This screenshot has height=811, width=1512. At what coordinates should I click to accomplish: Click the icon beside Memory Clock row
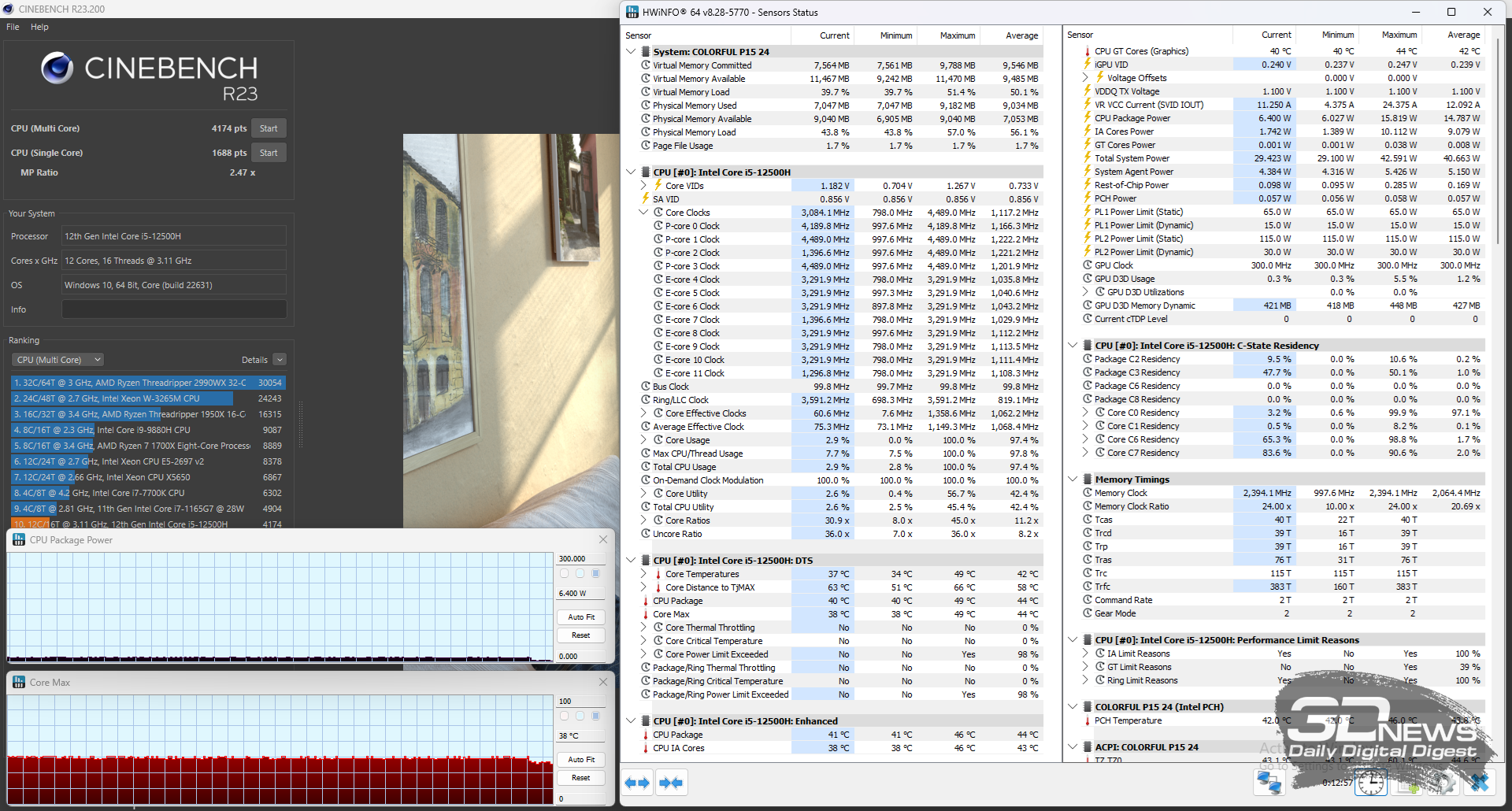(1088, 493)
